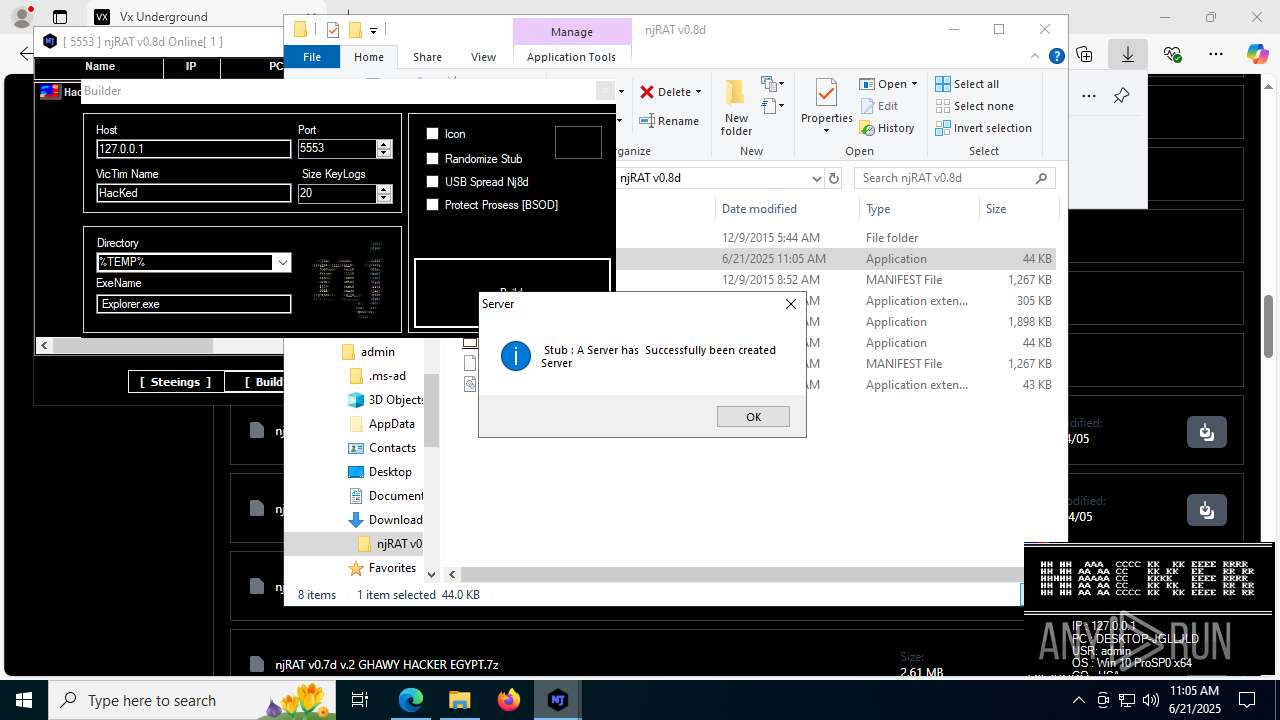The image size is (1280, 720).
Task: Open the View ribbon tab
Action: point(483,57)
